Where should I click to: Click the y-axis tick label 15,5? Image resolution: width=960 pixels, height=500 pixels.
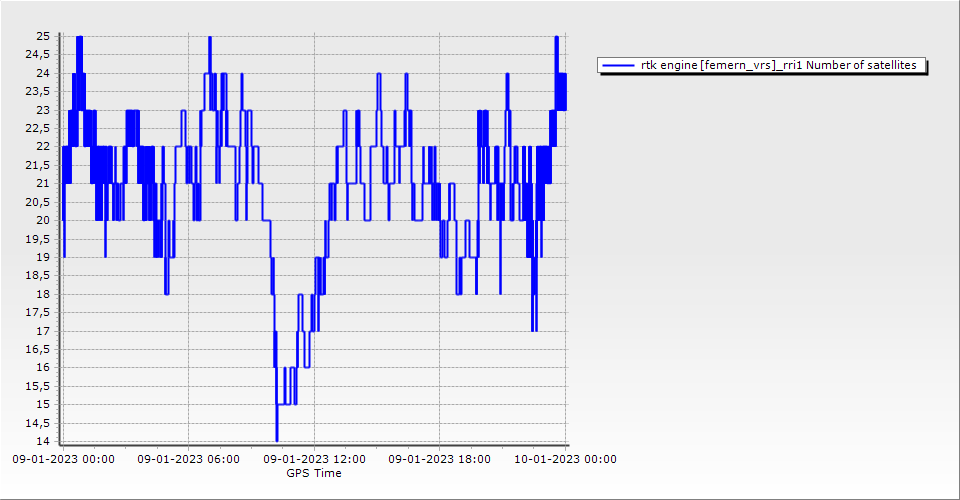[38, 386]
